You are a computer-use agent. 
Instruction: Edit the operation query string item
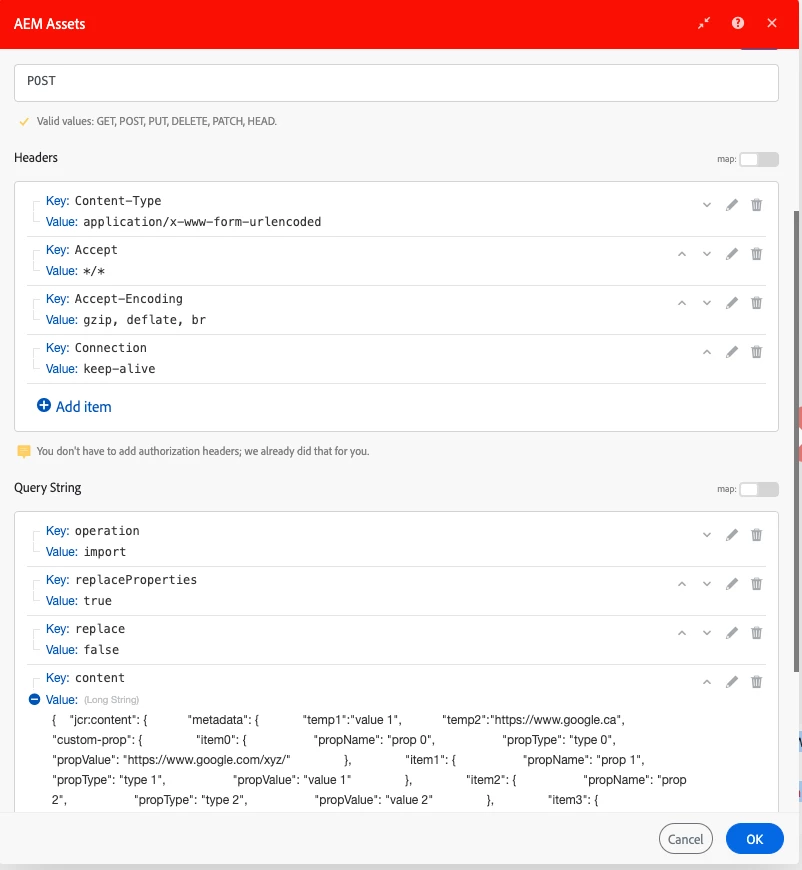[x=732, y=535]
